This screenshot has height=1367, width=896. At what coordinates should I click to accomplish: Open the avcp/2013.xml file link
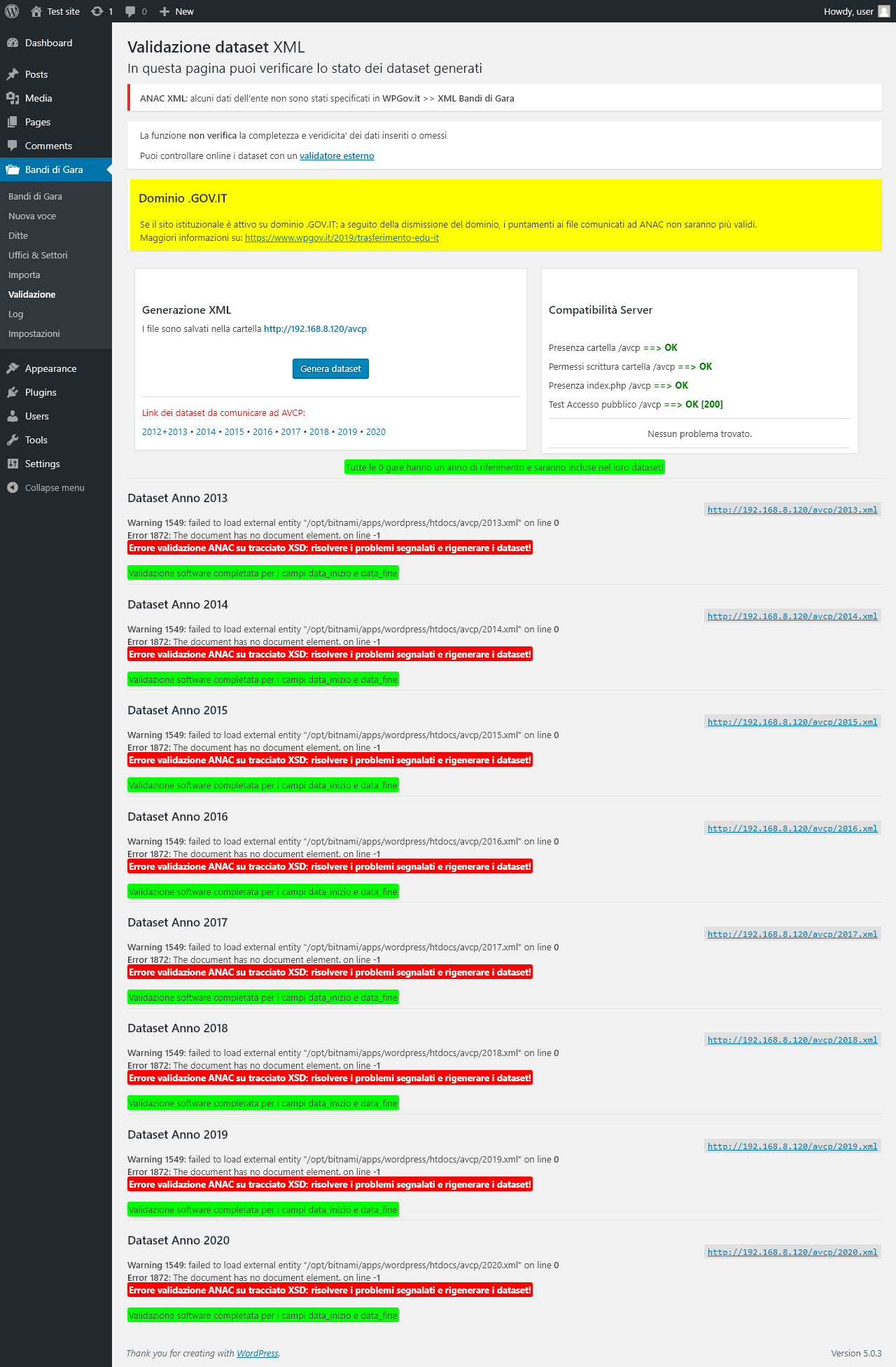pyautogui.click(x=792, y=510)
